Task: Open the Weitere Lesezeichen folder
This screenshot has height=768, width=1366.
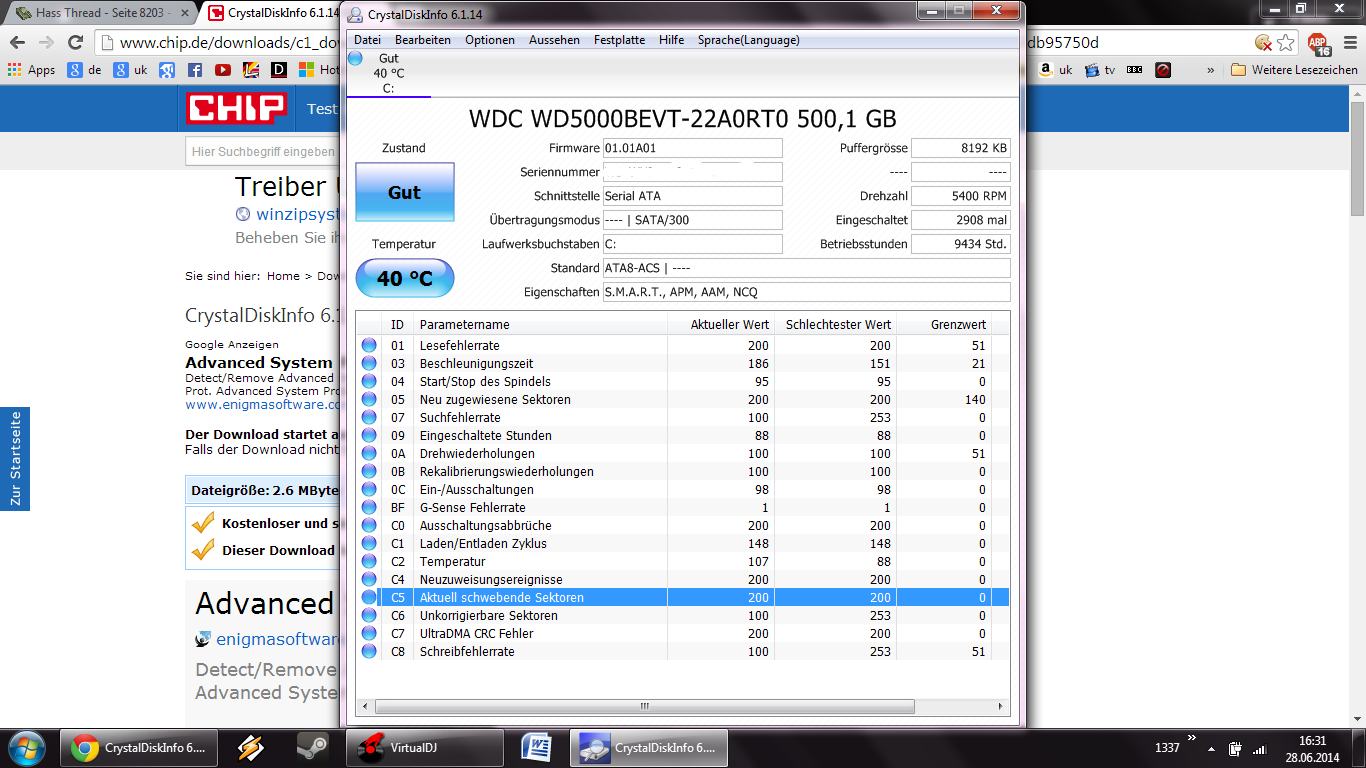Action: point(1294,70)
